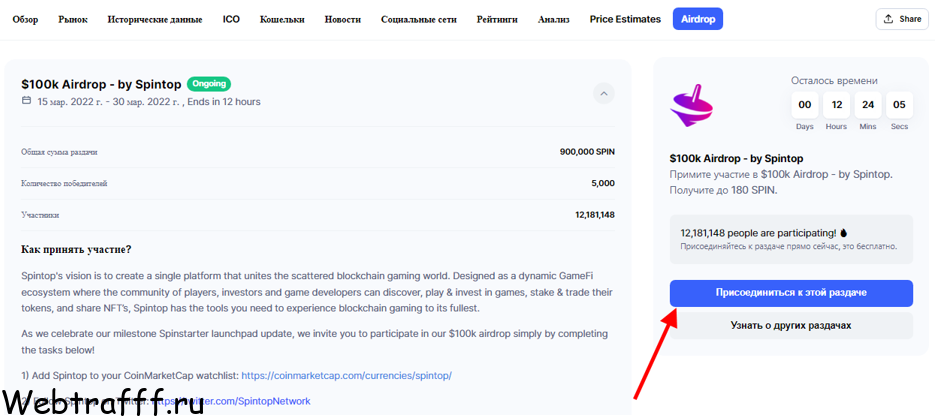Click the Осталось времени label
Screen dimensions: 935x417
(x=834, y=81)
